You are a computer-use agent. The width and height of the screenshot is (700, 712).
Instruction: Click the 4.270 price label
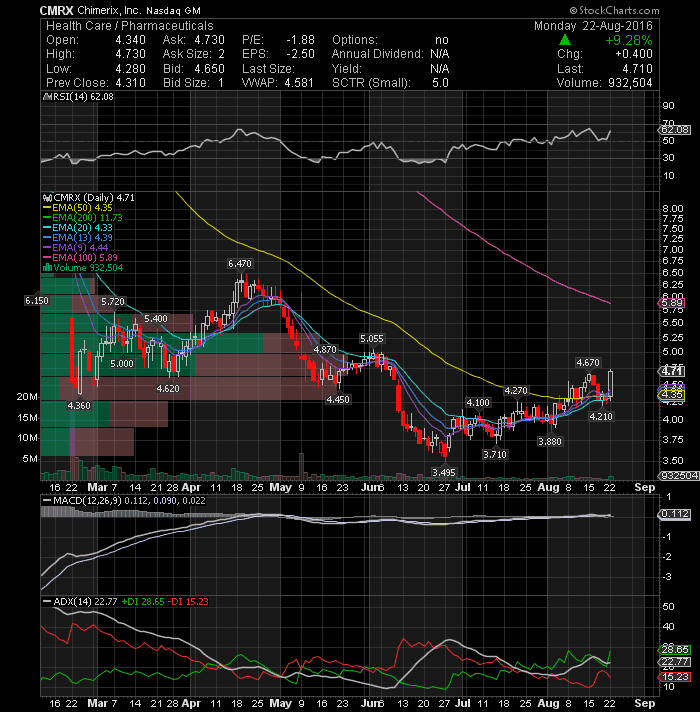tap(516, 391)
